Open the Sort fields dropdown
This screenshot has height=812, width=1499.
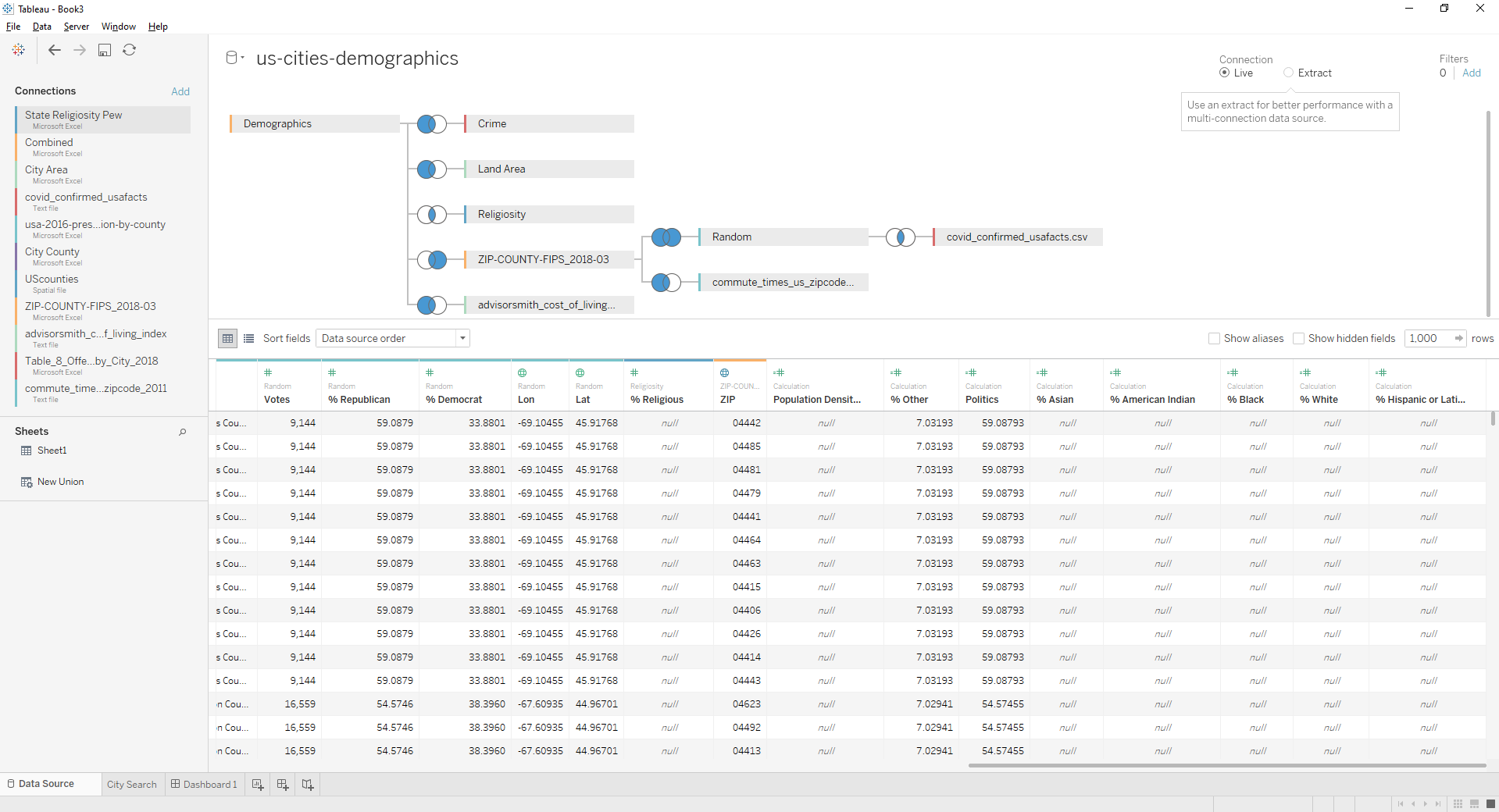coord(393,339)
